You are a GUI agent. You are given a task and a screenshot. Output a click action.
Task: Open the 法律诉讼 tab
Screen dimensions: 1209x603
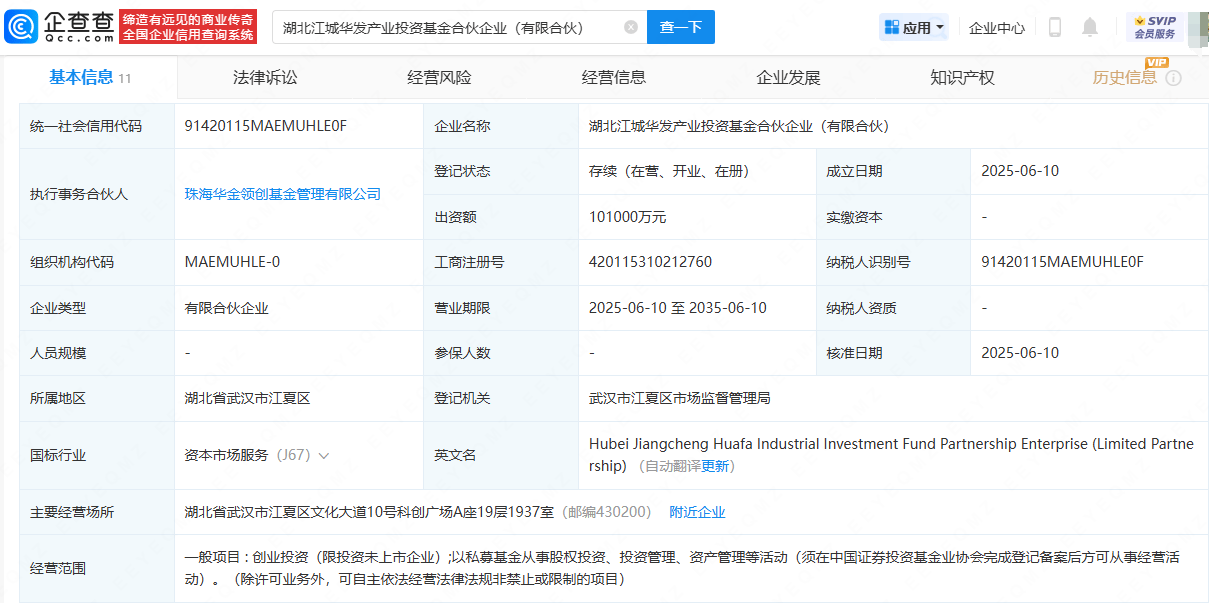point(265,77)
